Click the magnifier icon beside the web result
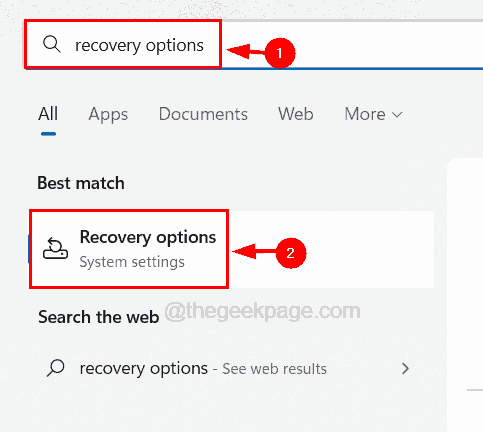This screenshot has height=432, width=483. [x=56, y=368]
